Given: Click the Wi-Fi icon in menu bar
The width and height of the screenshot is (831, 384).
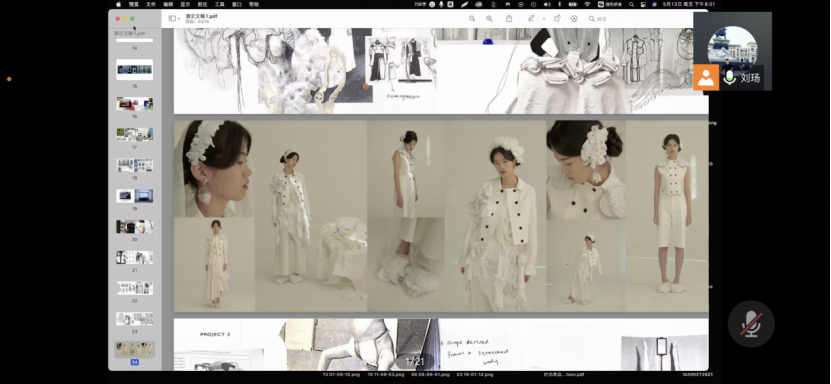Looking at the screenshot, I should pos(587,4).
